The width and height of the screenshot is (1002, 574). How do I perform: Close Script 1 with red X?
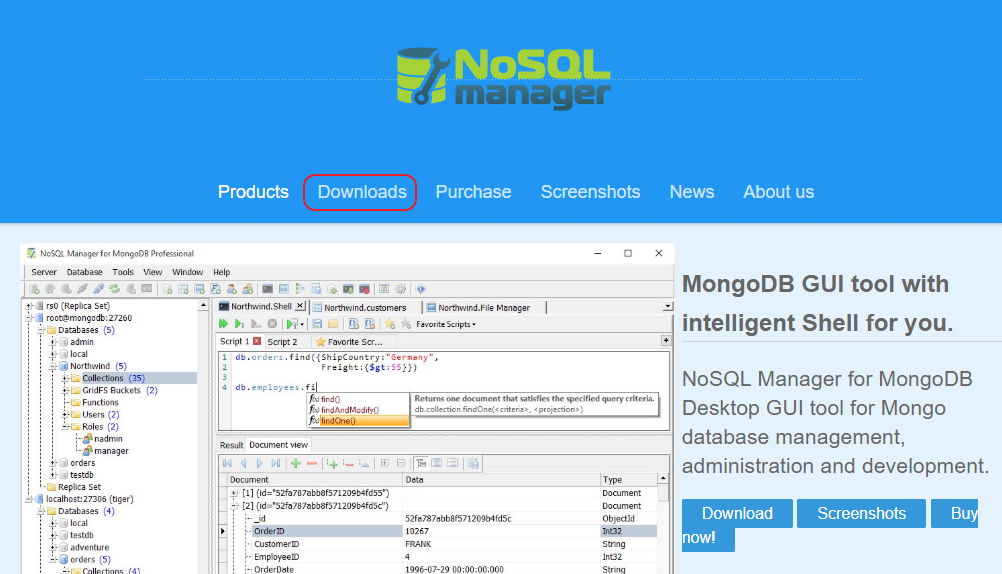(x=257, y=341)
